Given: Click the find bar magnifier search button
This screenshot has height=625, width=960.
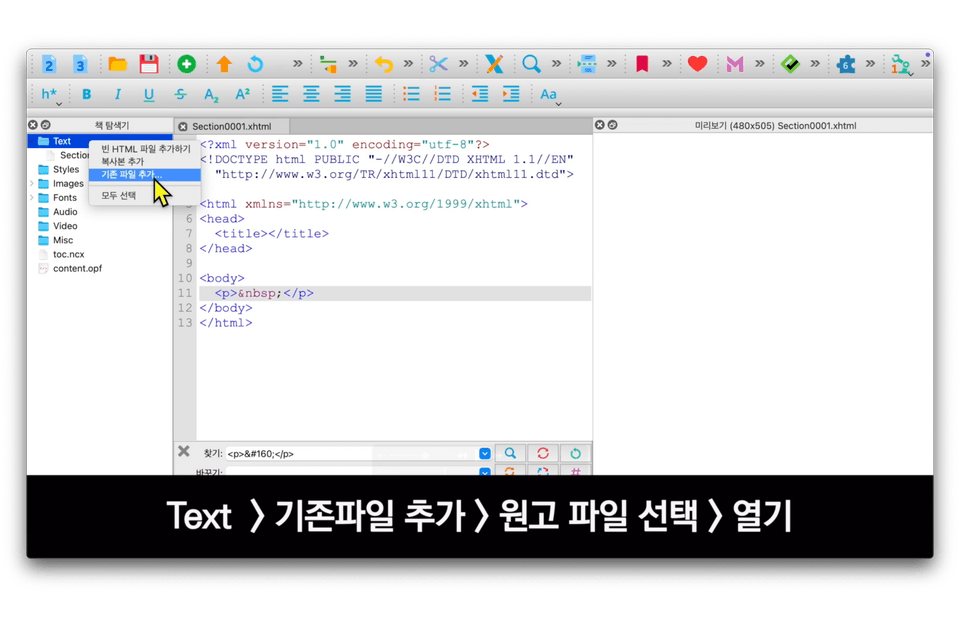Looking at the screenshot, I should [510, 454].
